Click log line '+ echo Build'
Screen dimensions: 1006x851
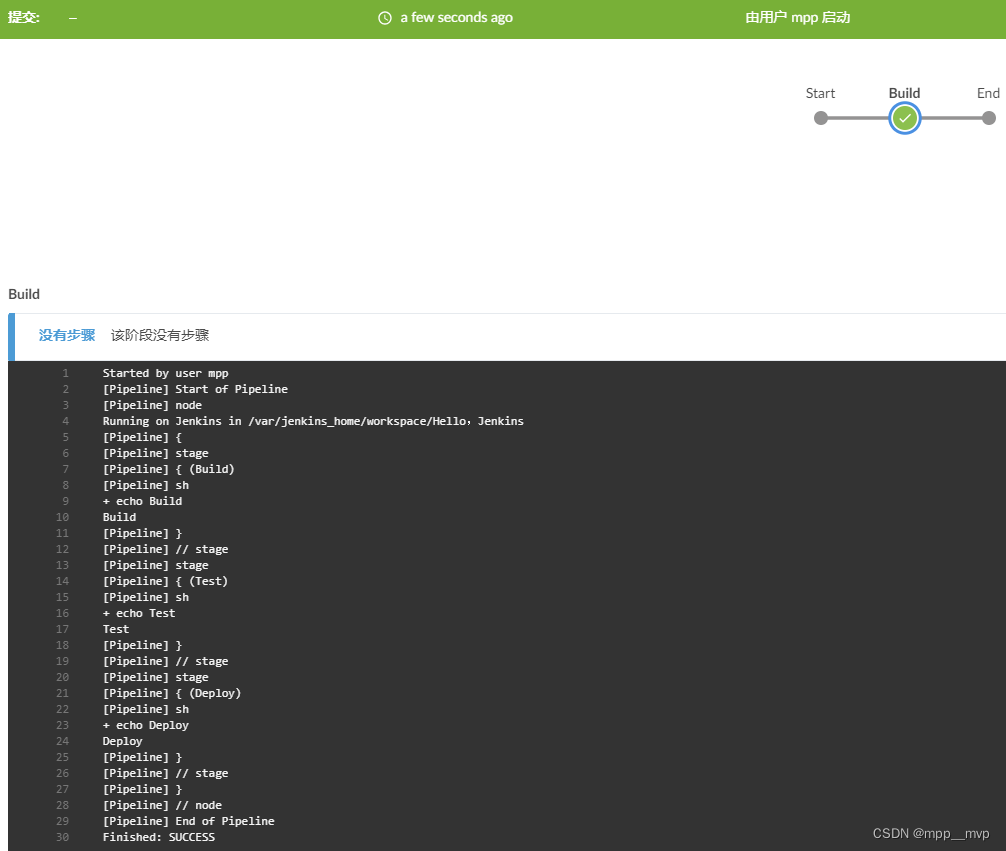point(142,501)
